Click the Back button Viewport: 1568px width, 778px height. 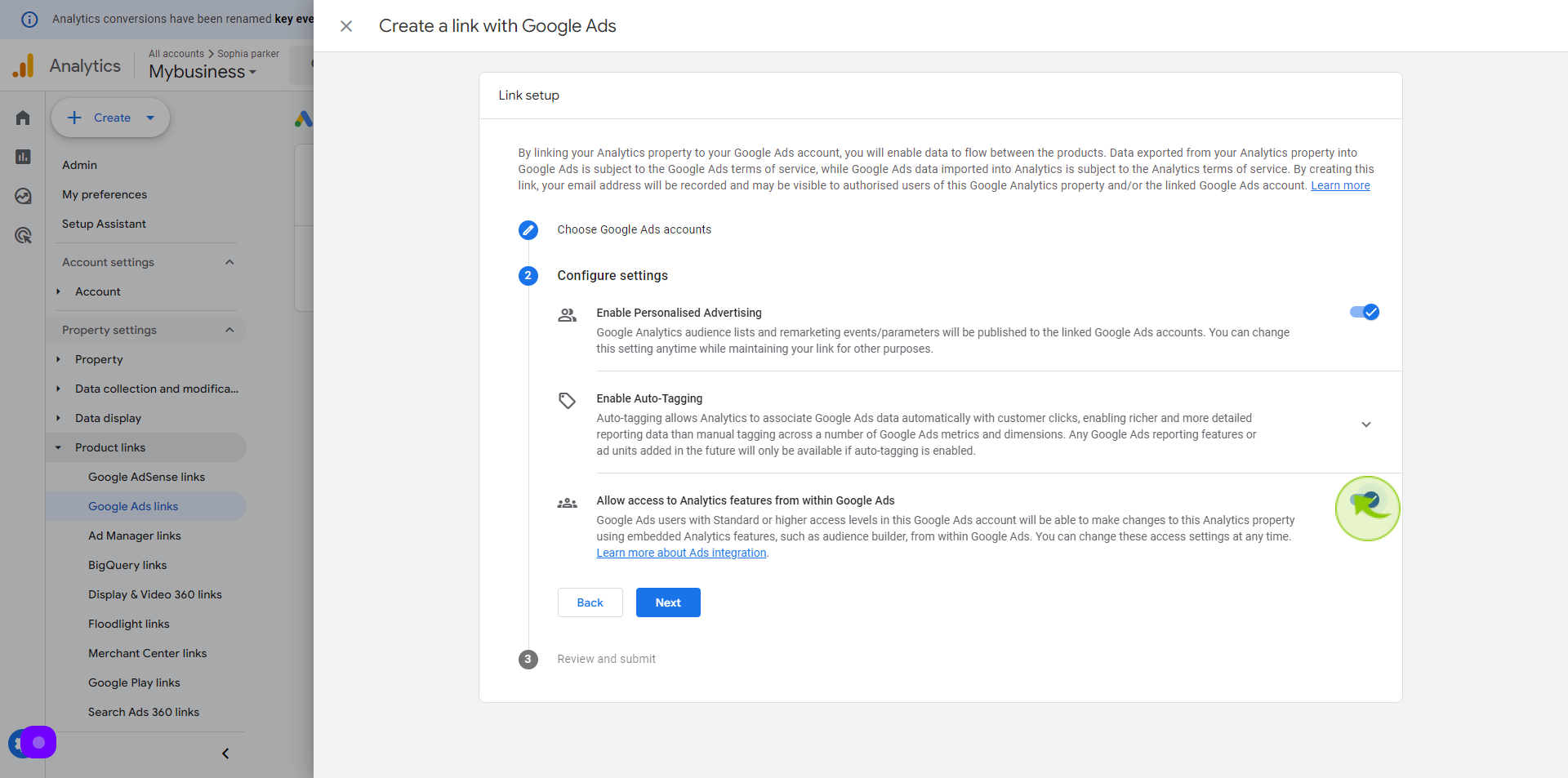click(x=590, y=602)
